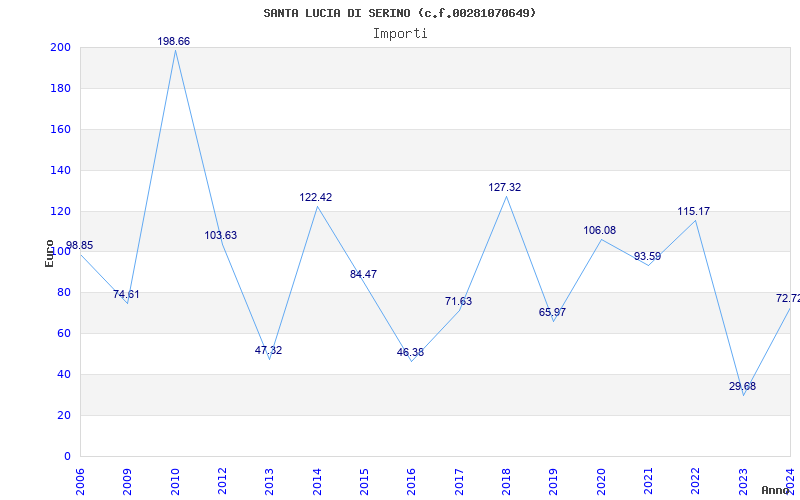
Task: Click the 2013 x-axis label
Action: (x=269, y=482)
